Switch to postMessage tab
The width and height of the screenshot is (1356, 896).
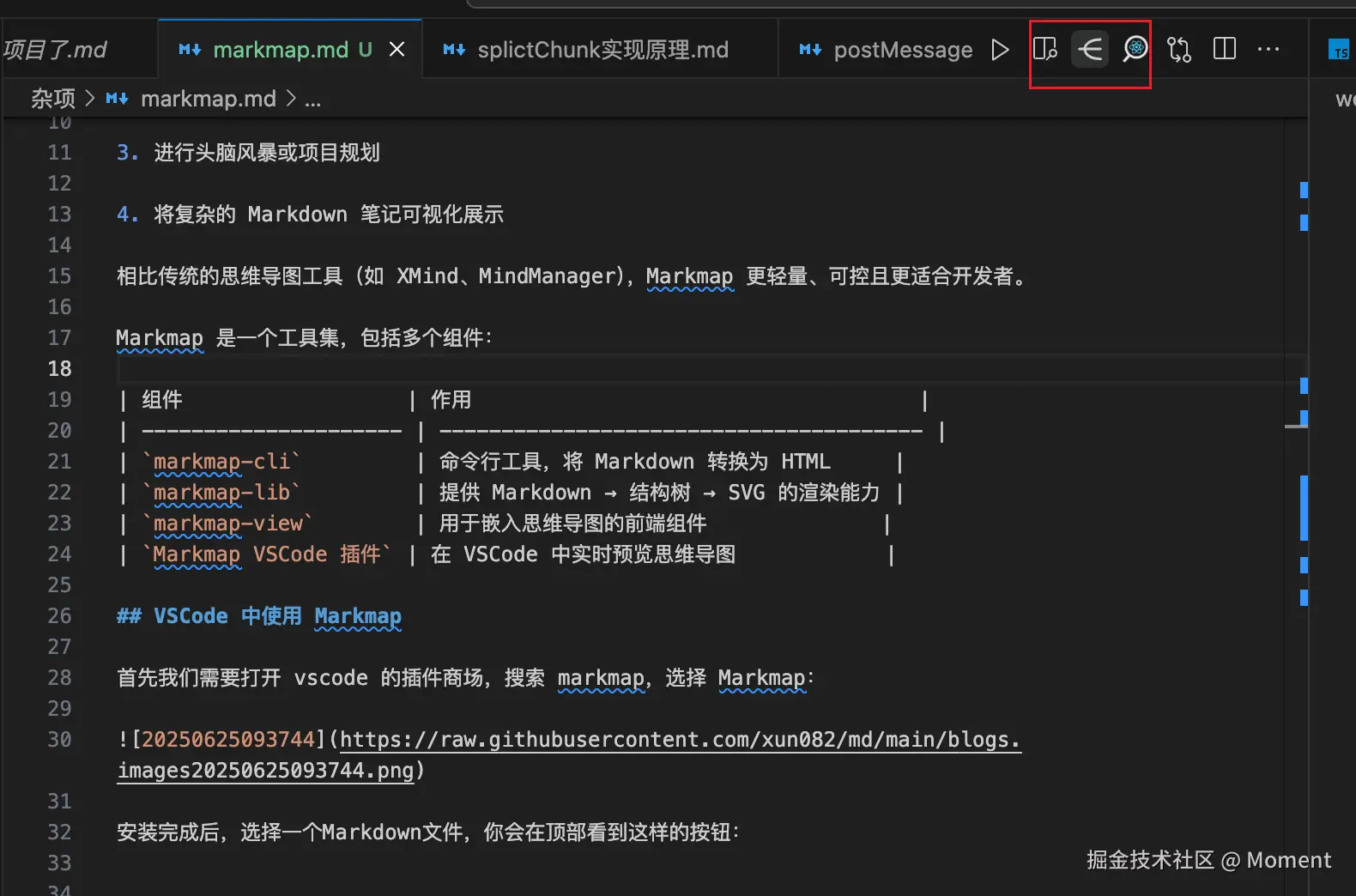(885, 50)
